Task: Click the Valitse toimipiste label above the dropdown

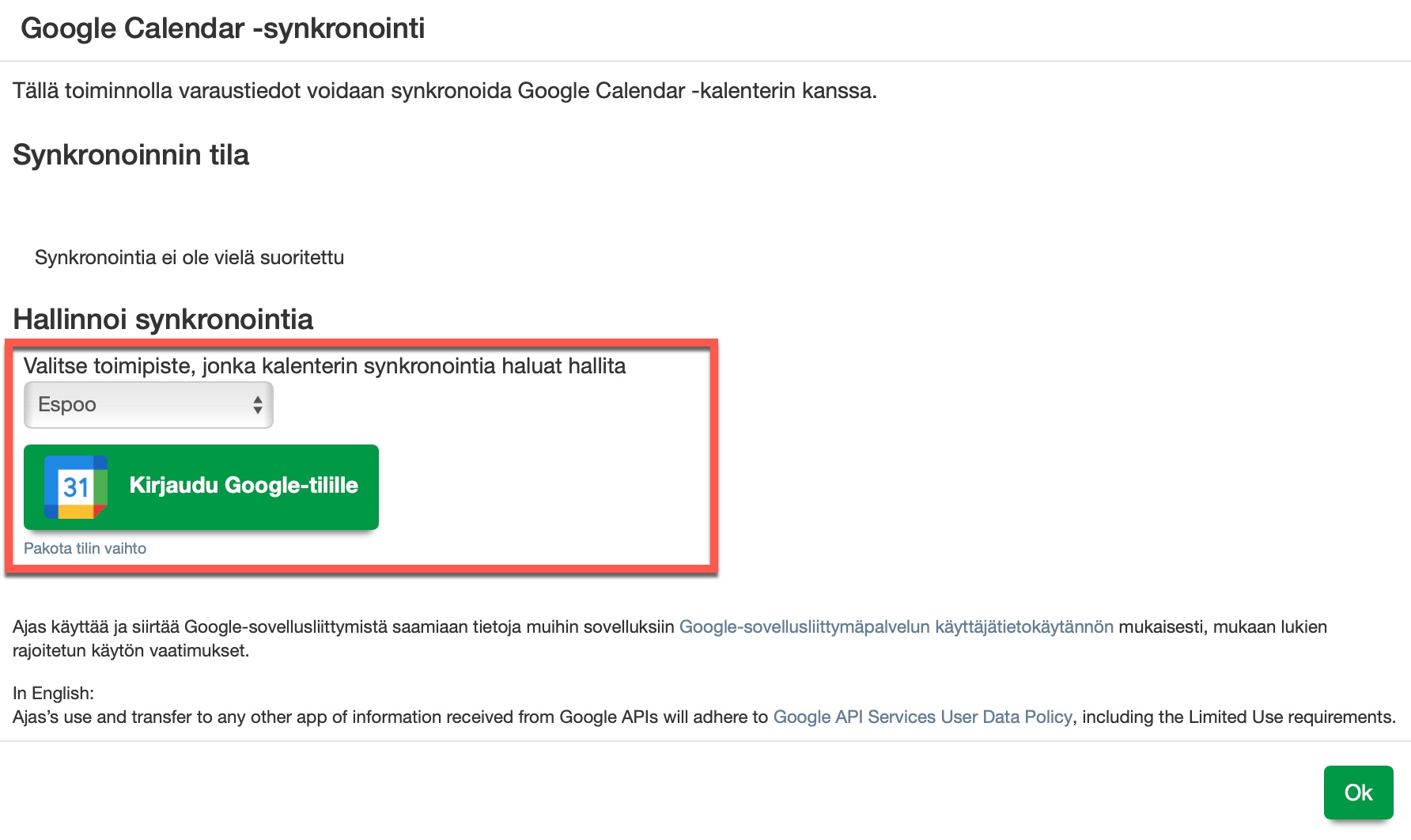Action: click(x=324, y=366)
